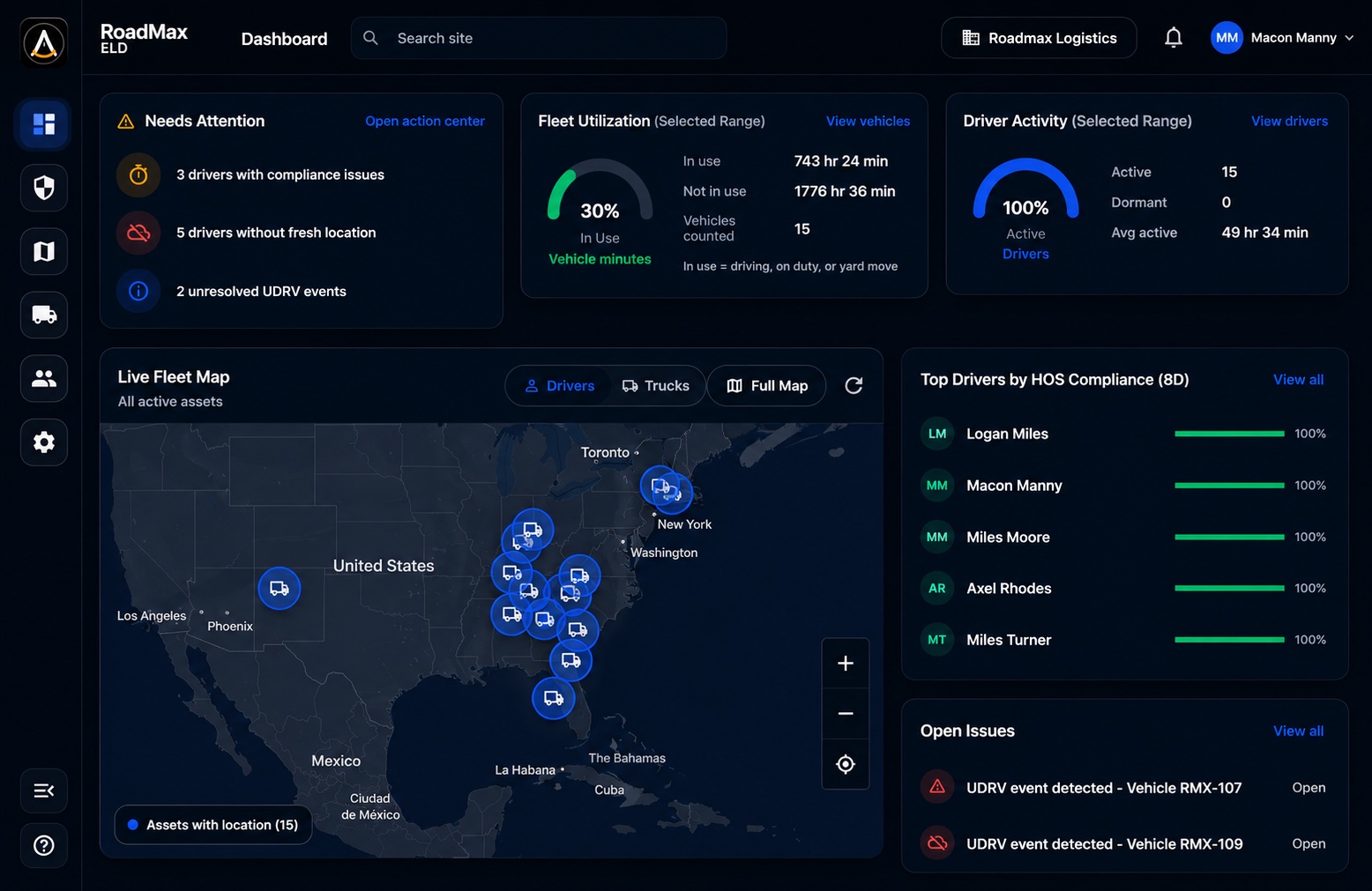Refresh the Live Fleet Map

pyautogui.click(x=854, y=385)
